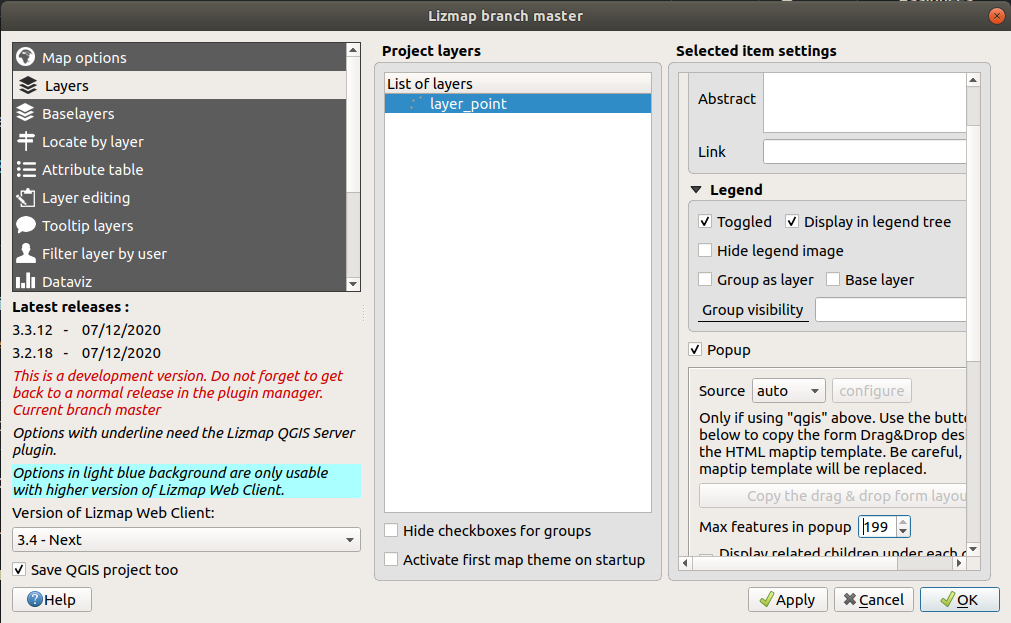Enable Hide legend image
1011x623 pixels.
[x=705, y=250]
